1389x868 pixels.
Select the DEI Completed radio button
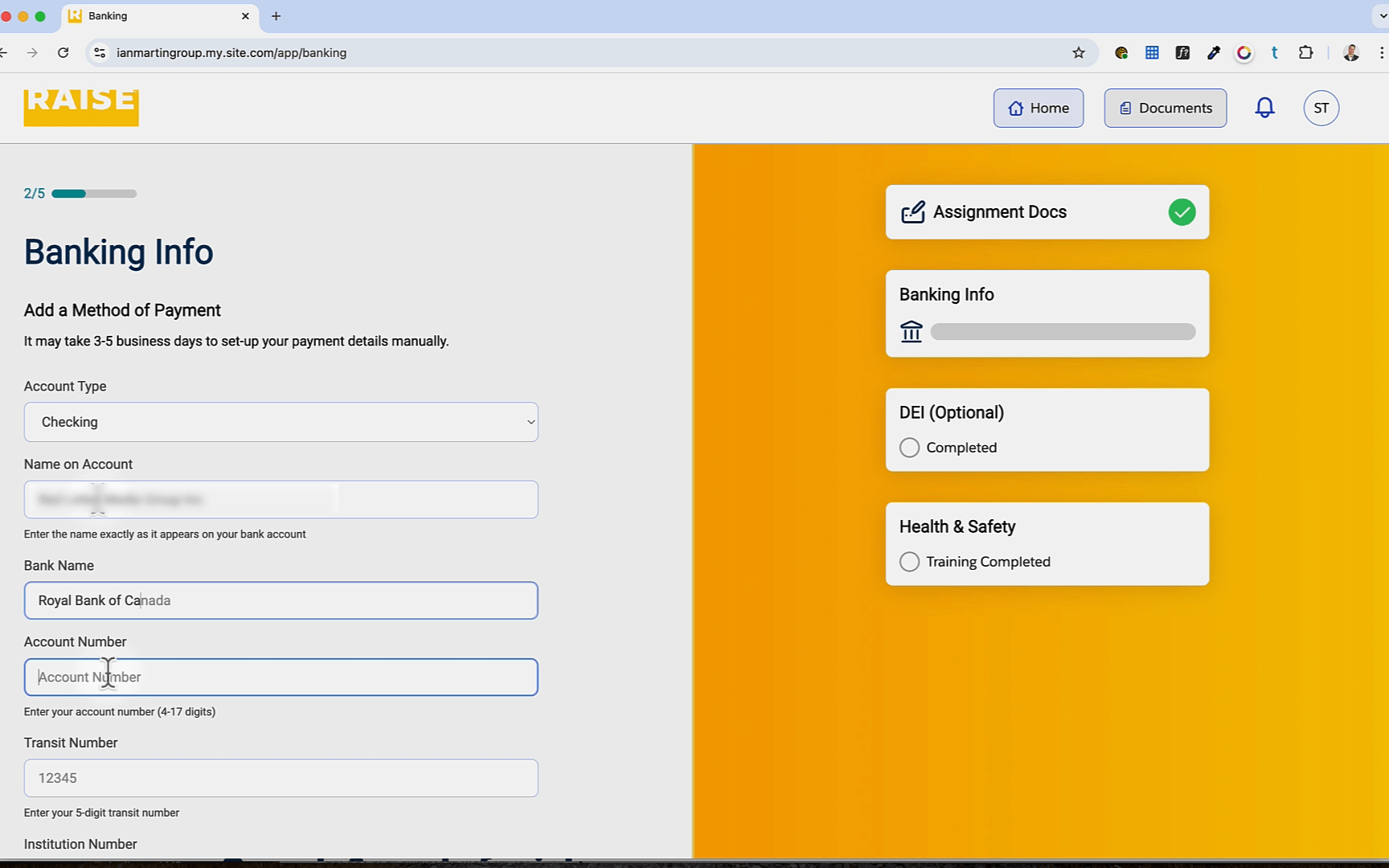(x=909, y=448)
